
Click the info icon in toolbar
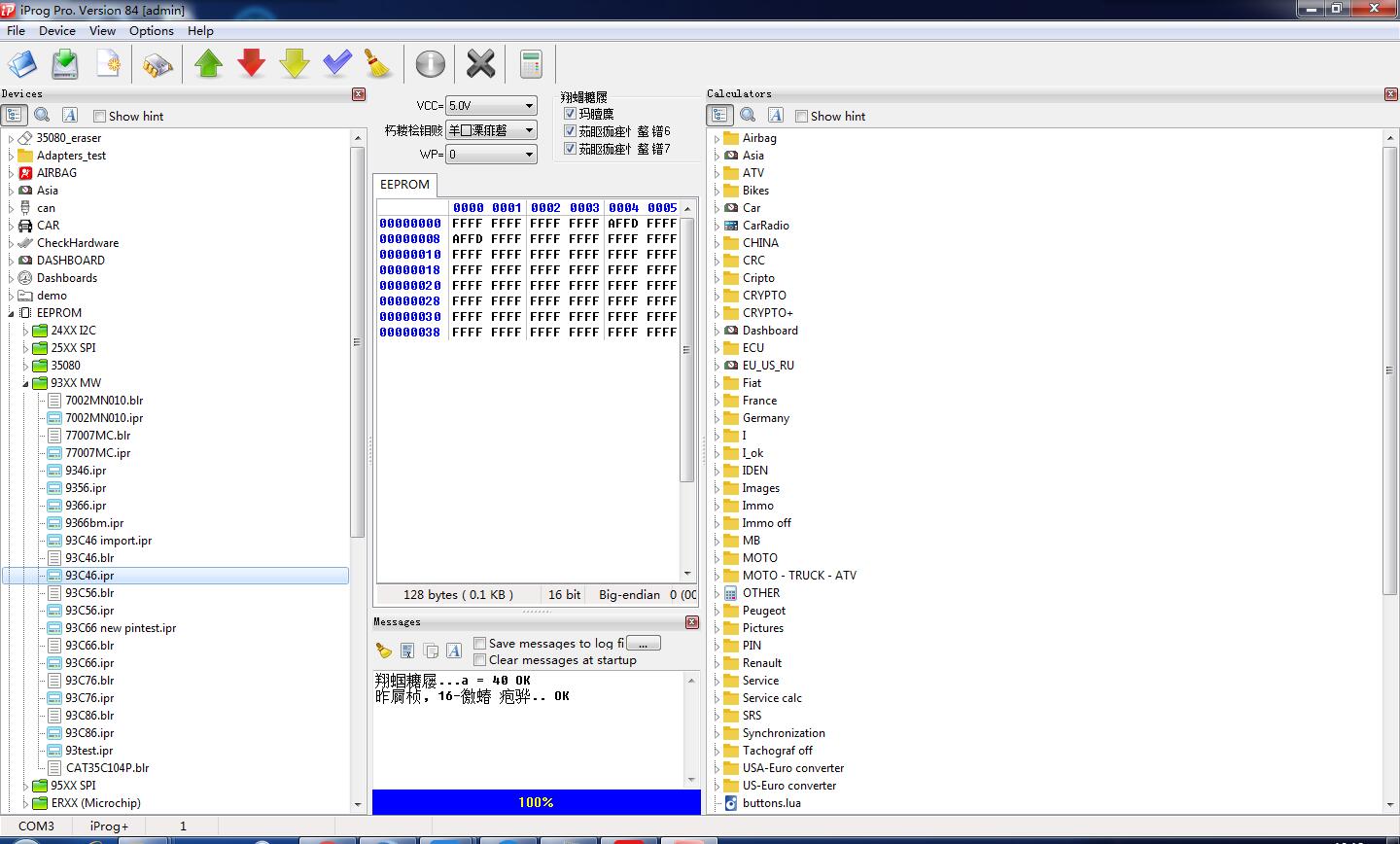(x=430, y=64)
